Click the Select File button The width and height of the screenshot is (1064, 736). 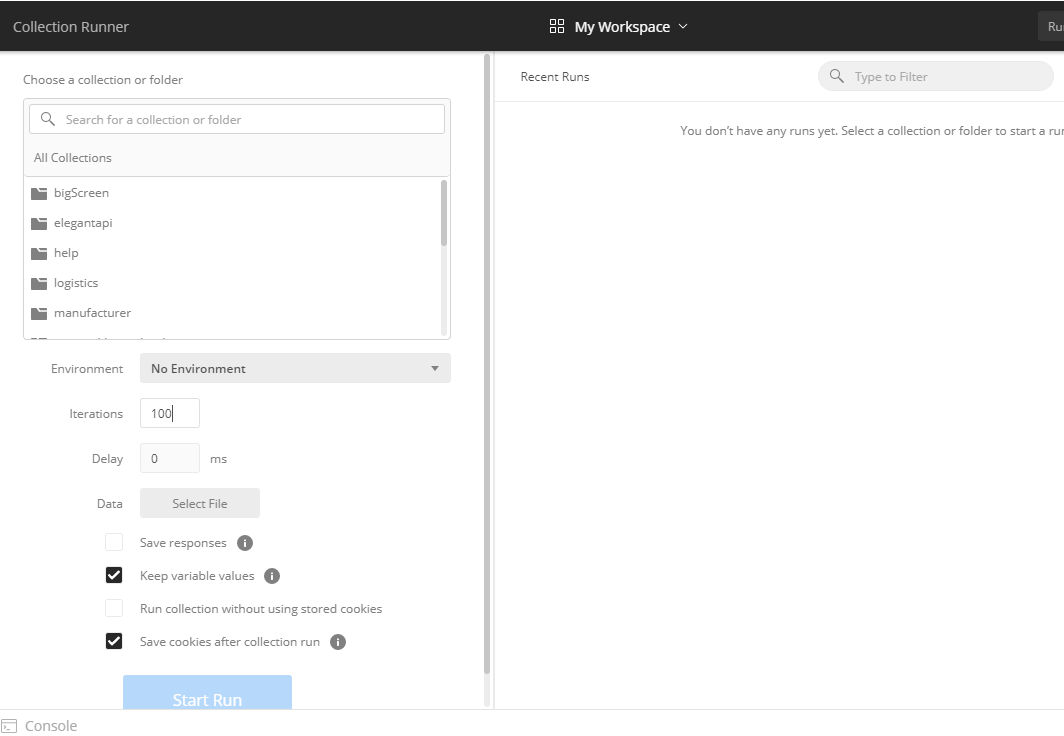(200, 503)
